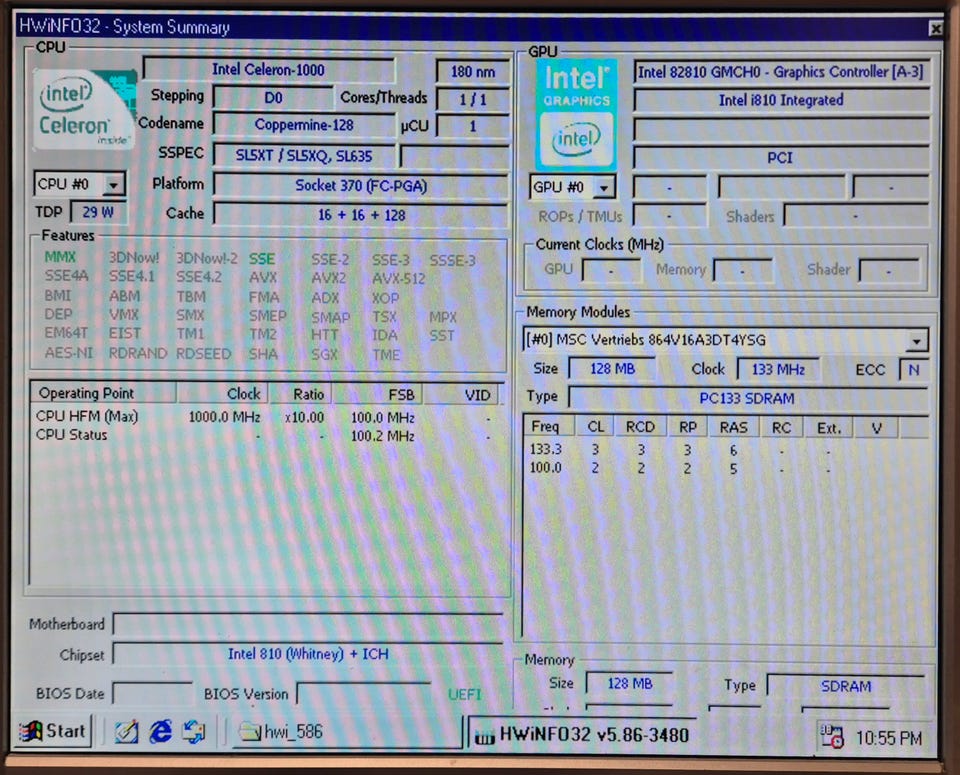
Task: Click the empty Motherboard field
Action: coord(308,624)
